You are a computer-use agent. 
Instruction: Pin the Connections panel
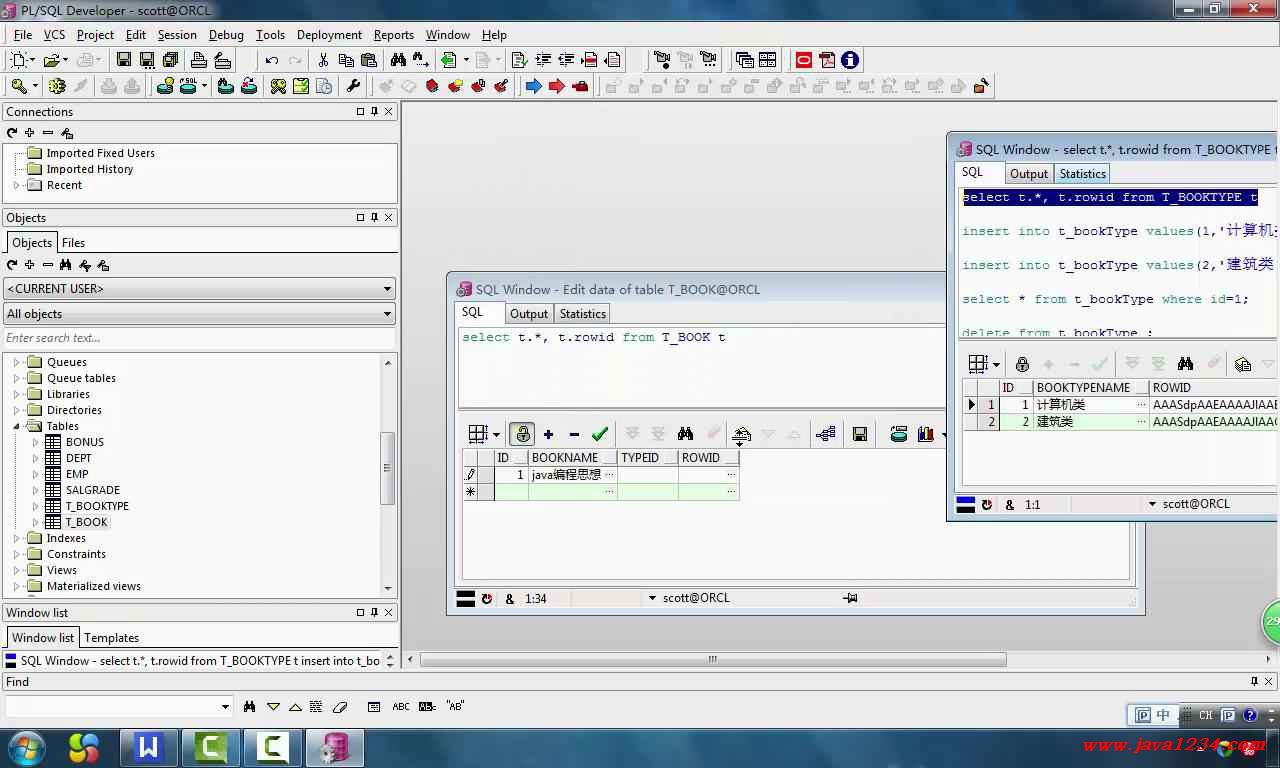(x=375, y=112)
